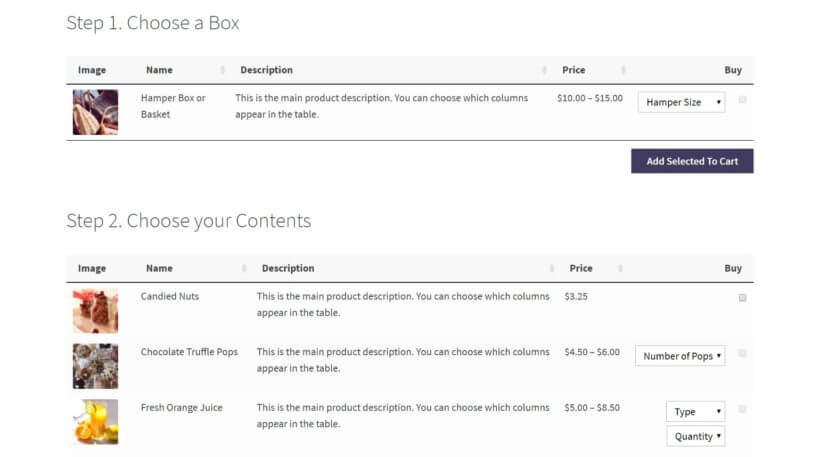Select the $5.00 – $8.50 price
The image size is (820, 457).
click(592, 407)
